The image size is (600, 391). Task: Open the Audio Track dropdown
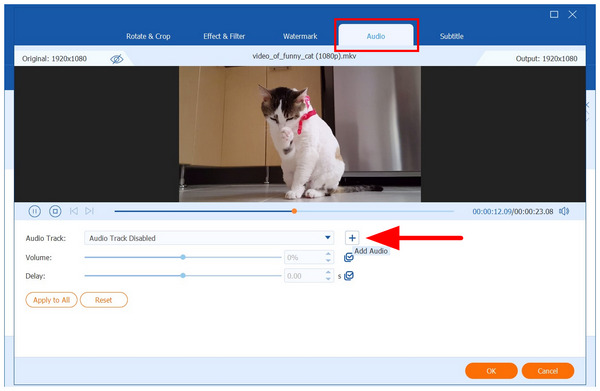click(x=209, y=238)
